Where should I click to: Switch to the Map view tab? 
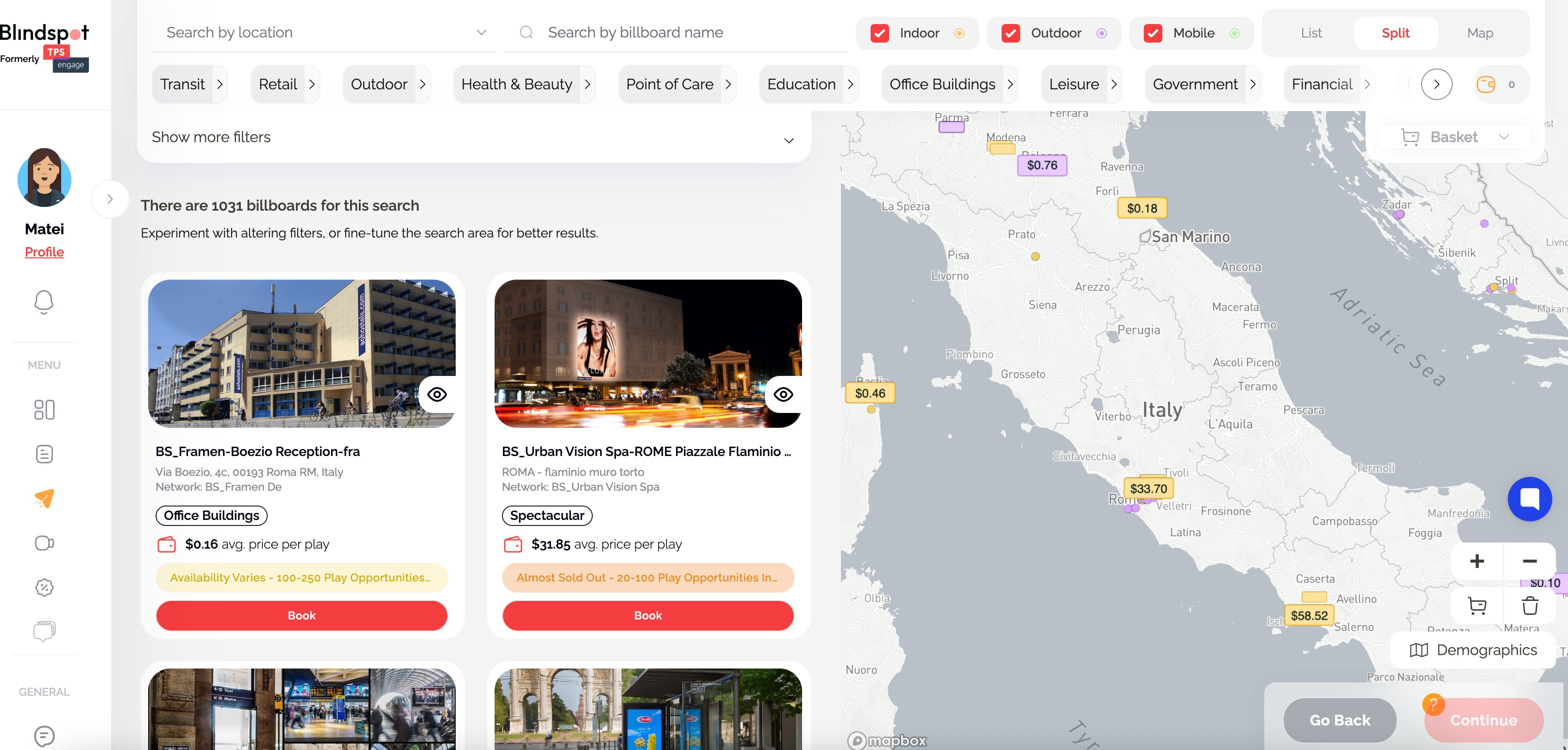[x=1480, y=33]
